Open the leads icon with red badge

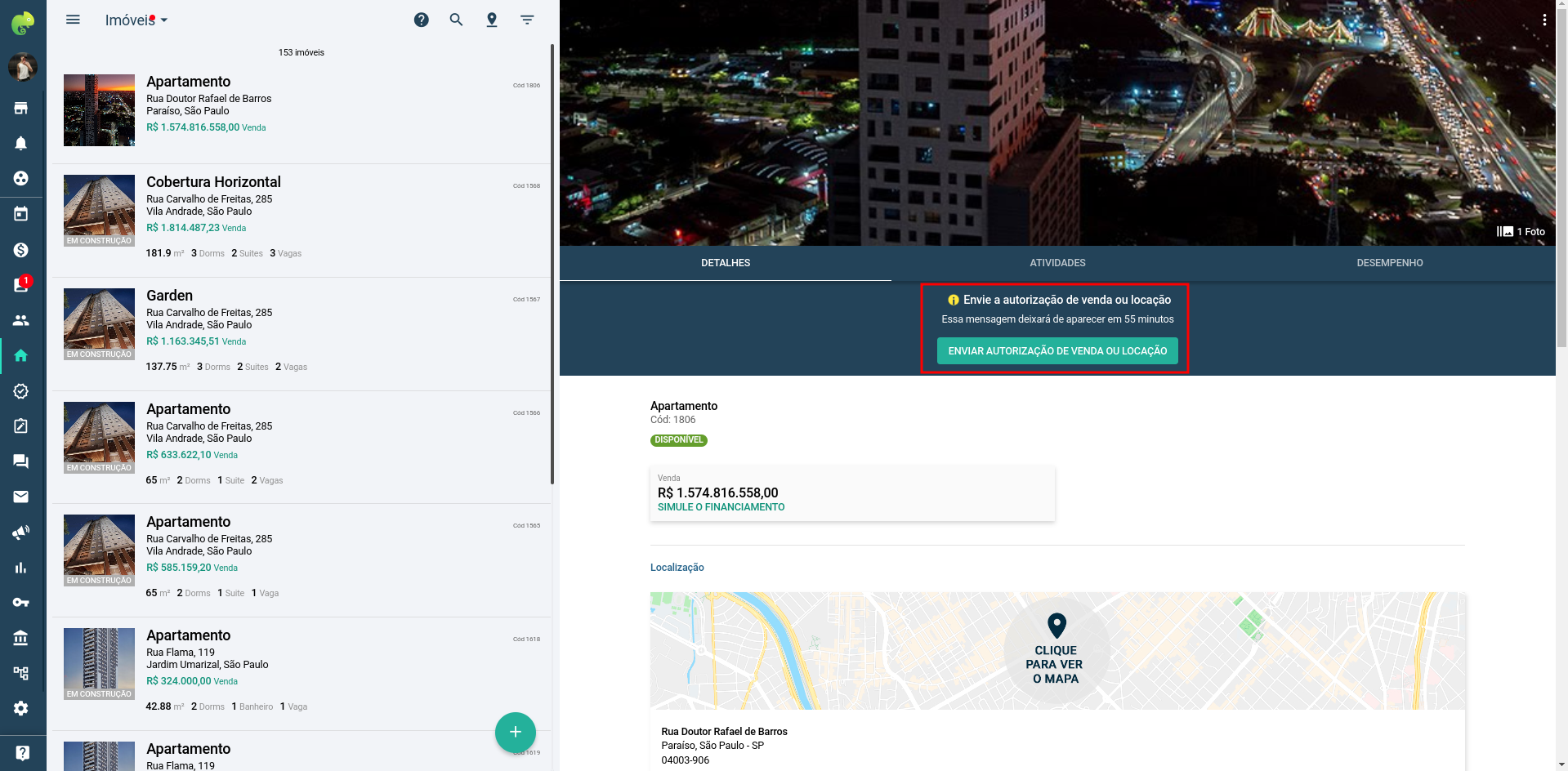(22, 283)
